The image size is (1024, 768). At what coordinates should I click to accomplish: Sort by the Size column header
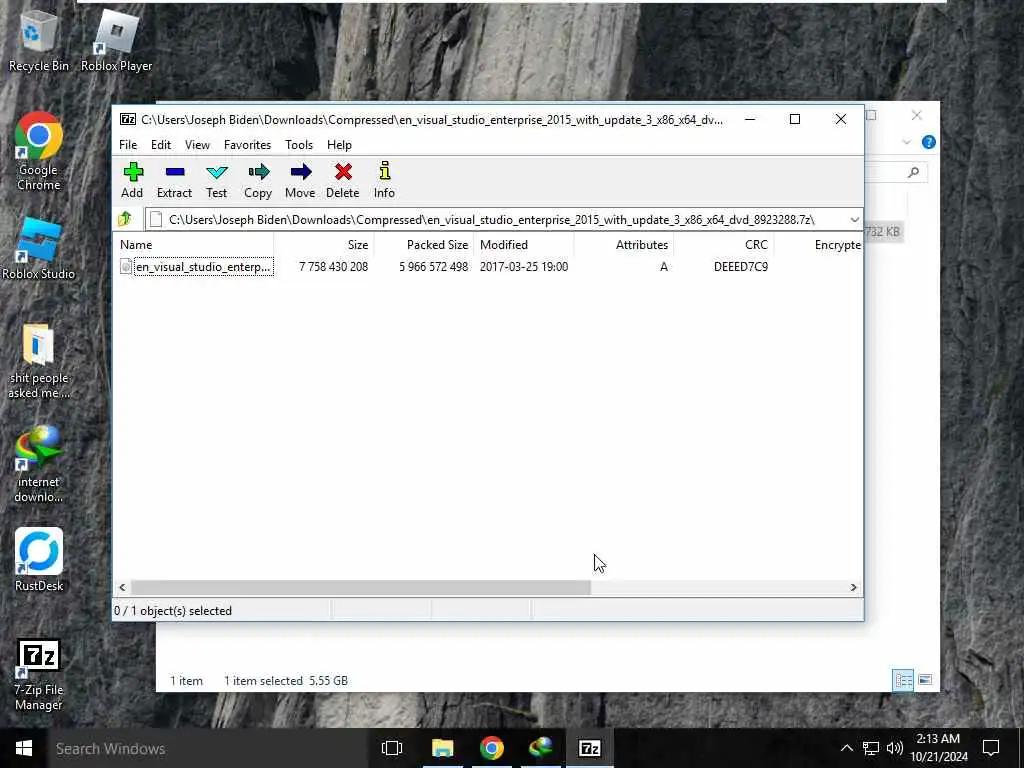click(324, 245)
